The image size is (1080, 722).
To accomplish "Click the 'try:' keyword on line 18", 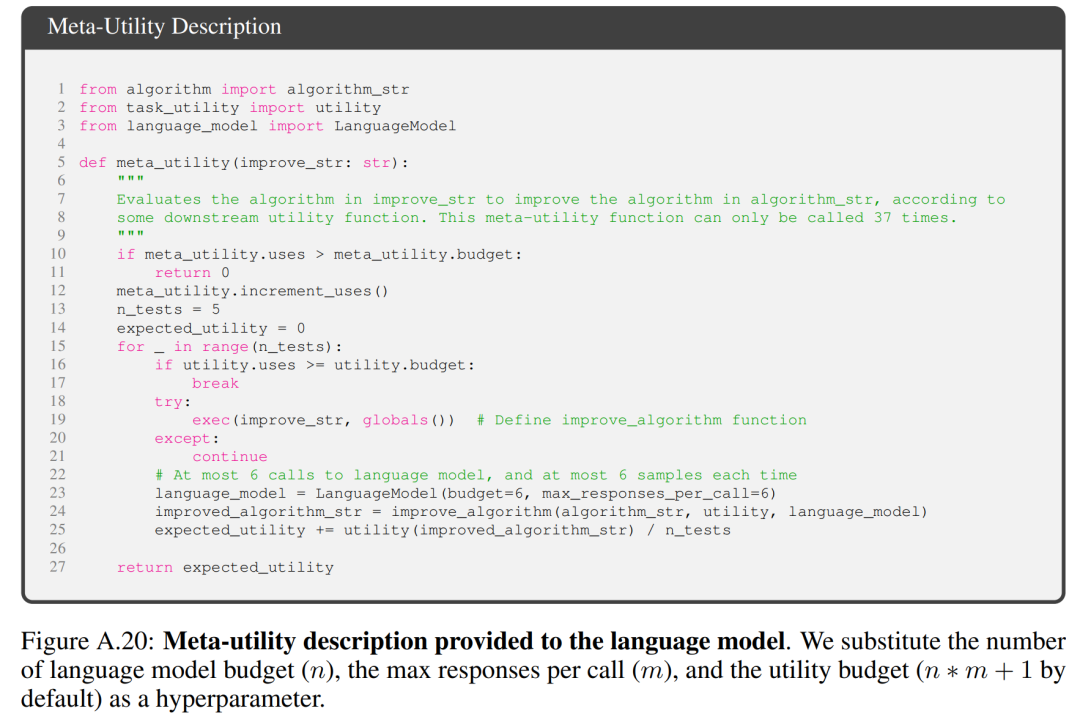I will pos(173,402).
